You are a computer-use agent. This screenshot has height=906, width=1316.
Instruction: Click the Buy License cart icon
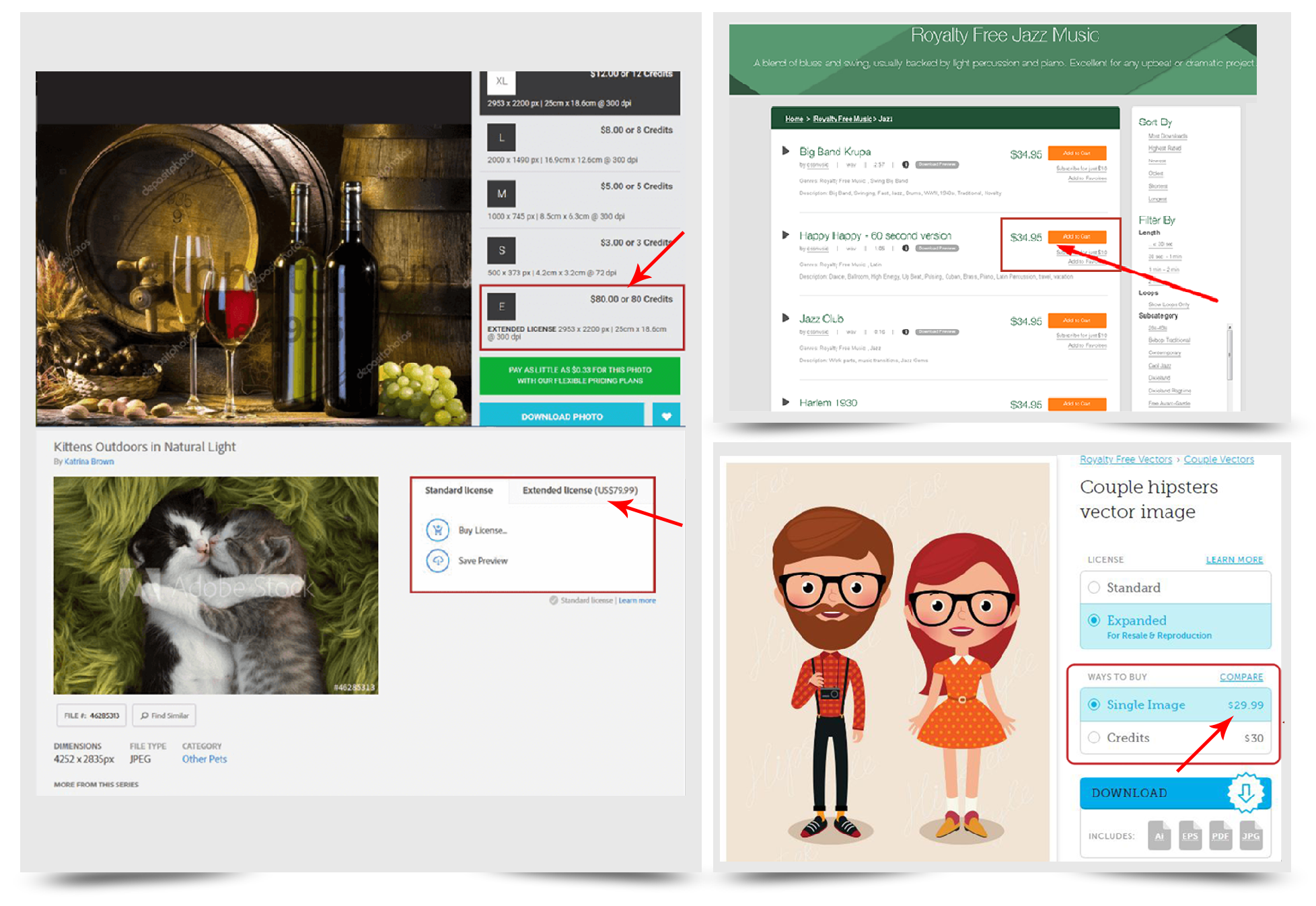(437, 530)
